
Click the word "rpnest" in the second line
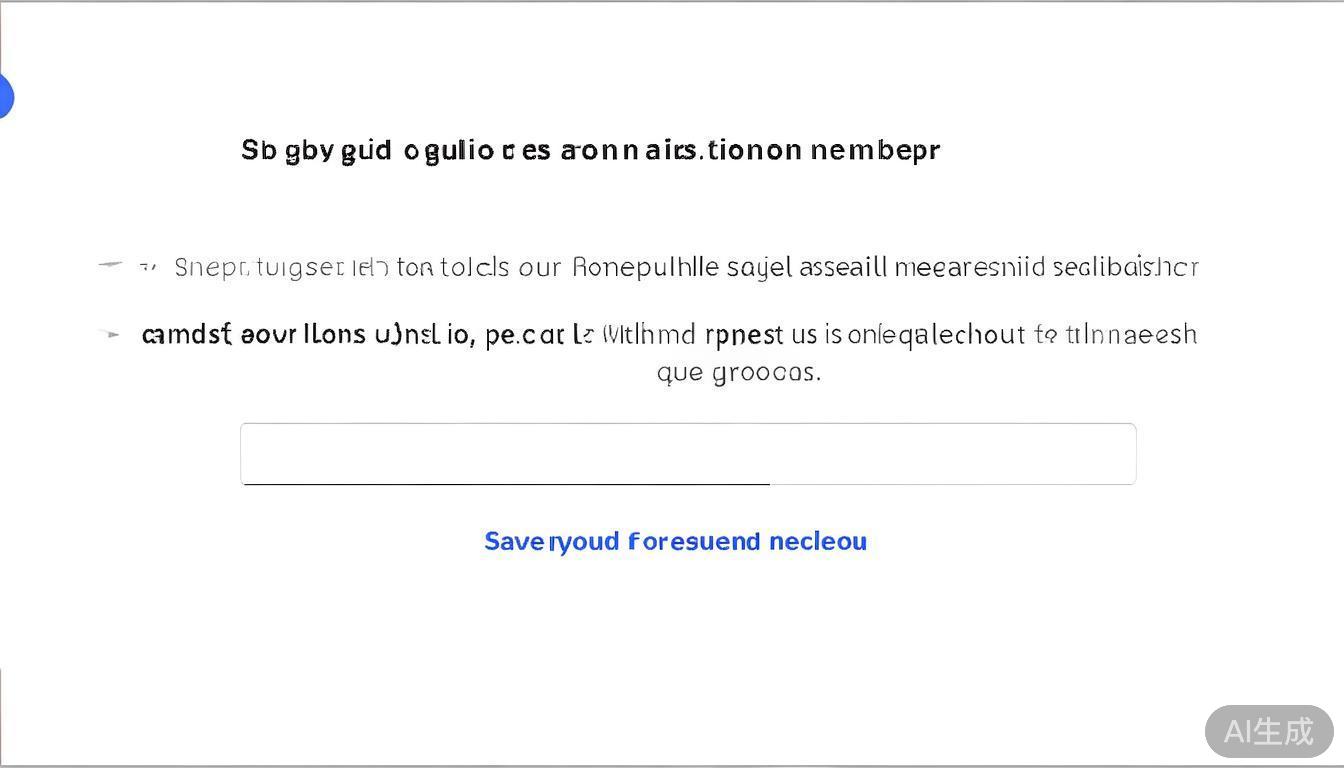point(744,334)
